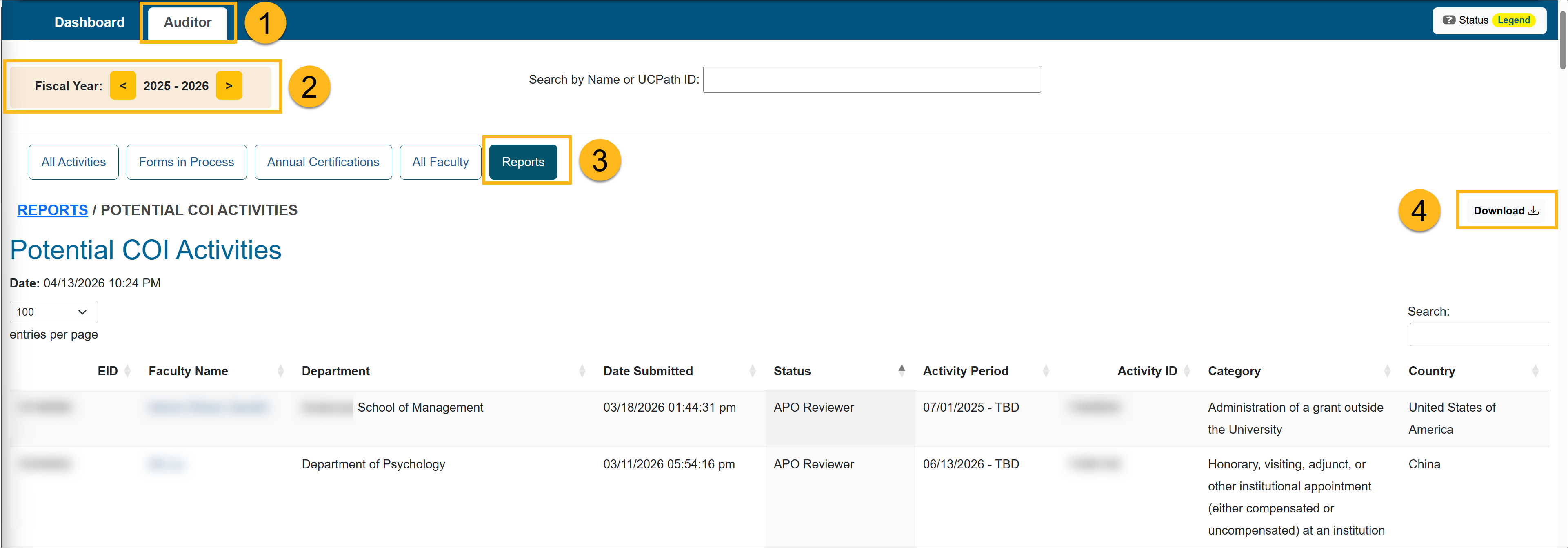Select the Auditor tab
This screenshot has height=548, width=1568.
coord(187,22)
